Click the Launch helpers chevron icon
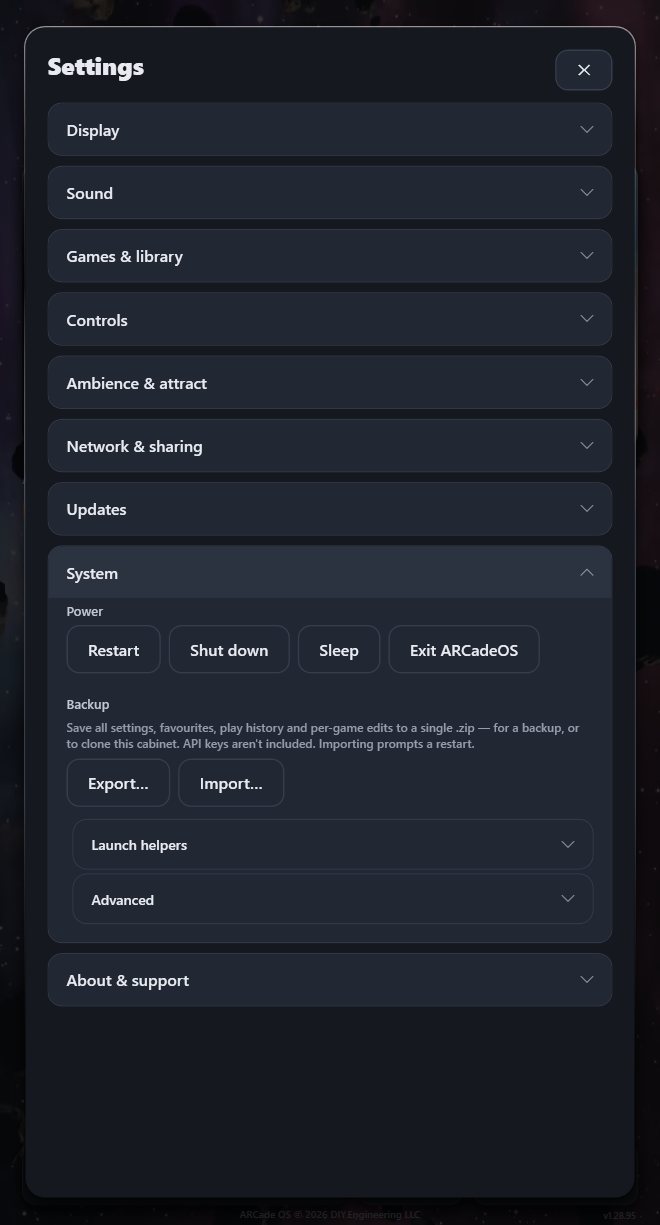 click(568, 845)
